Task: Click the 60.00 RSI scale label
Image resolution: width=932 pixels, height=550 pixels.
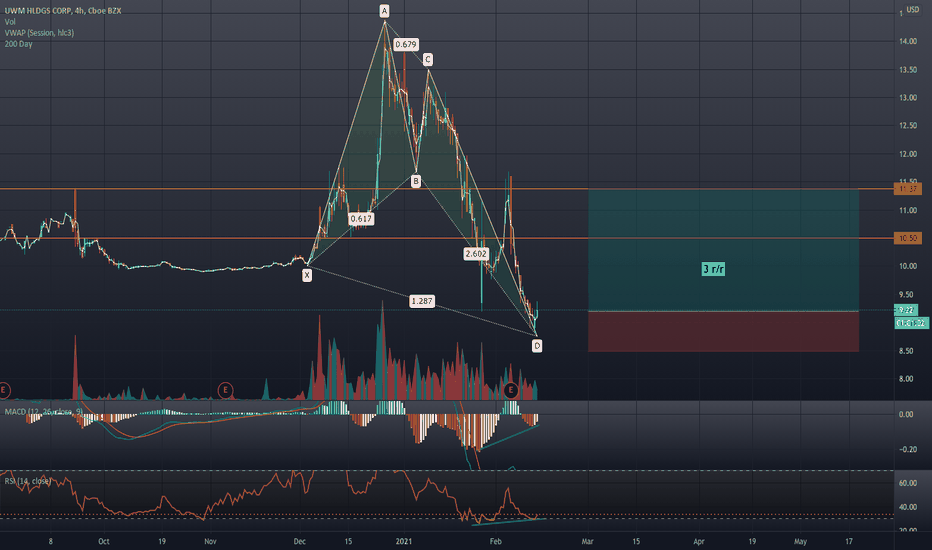Action: pos(908,483)
